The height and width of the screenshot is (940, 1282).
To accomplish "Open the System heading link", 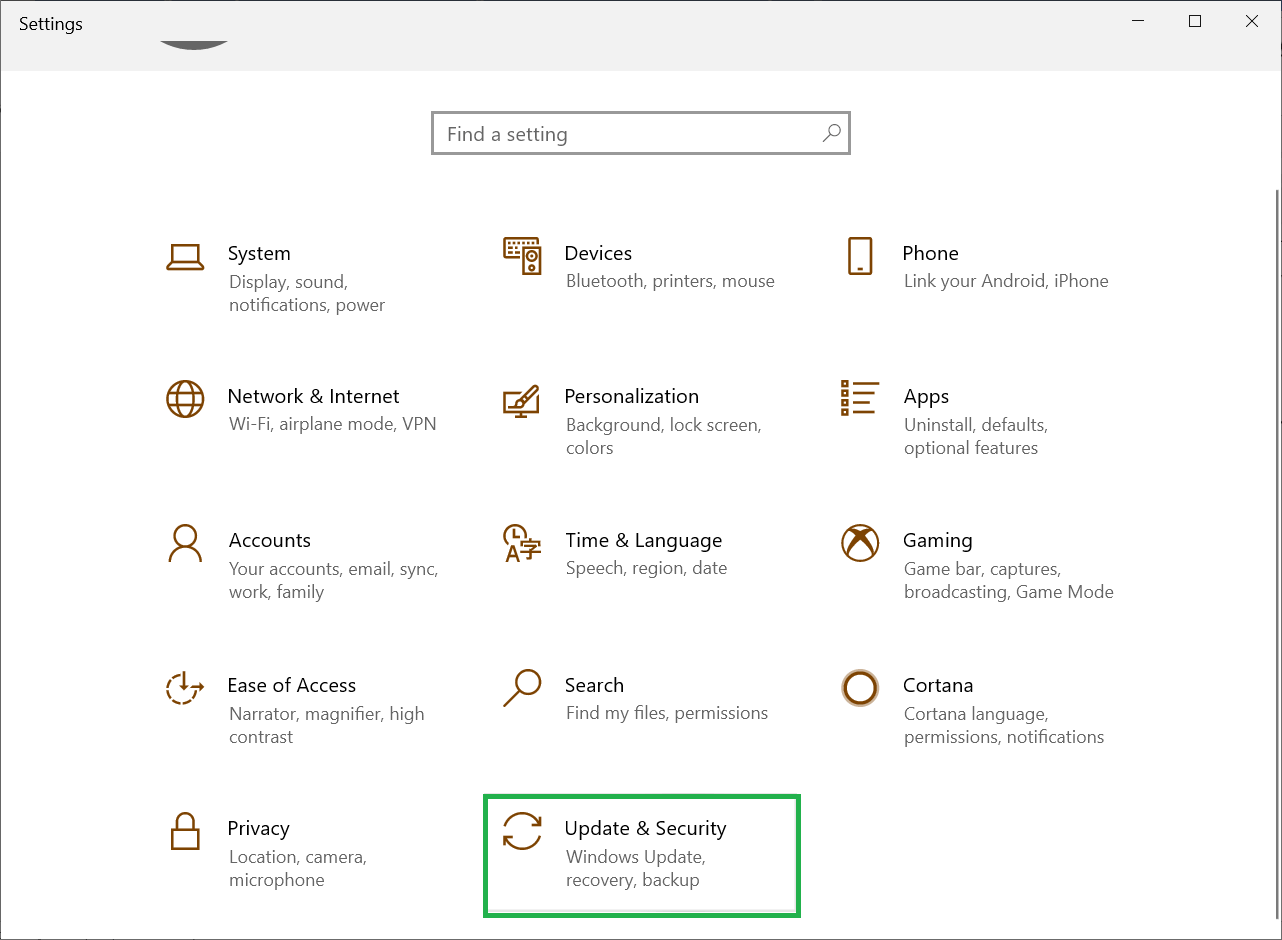I will coord(259,253).
